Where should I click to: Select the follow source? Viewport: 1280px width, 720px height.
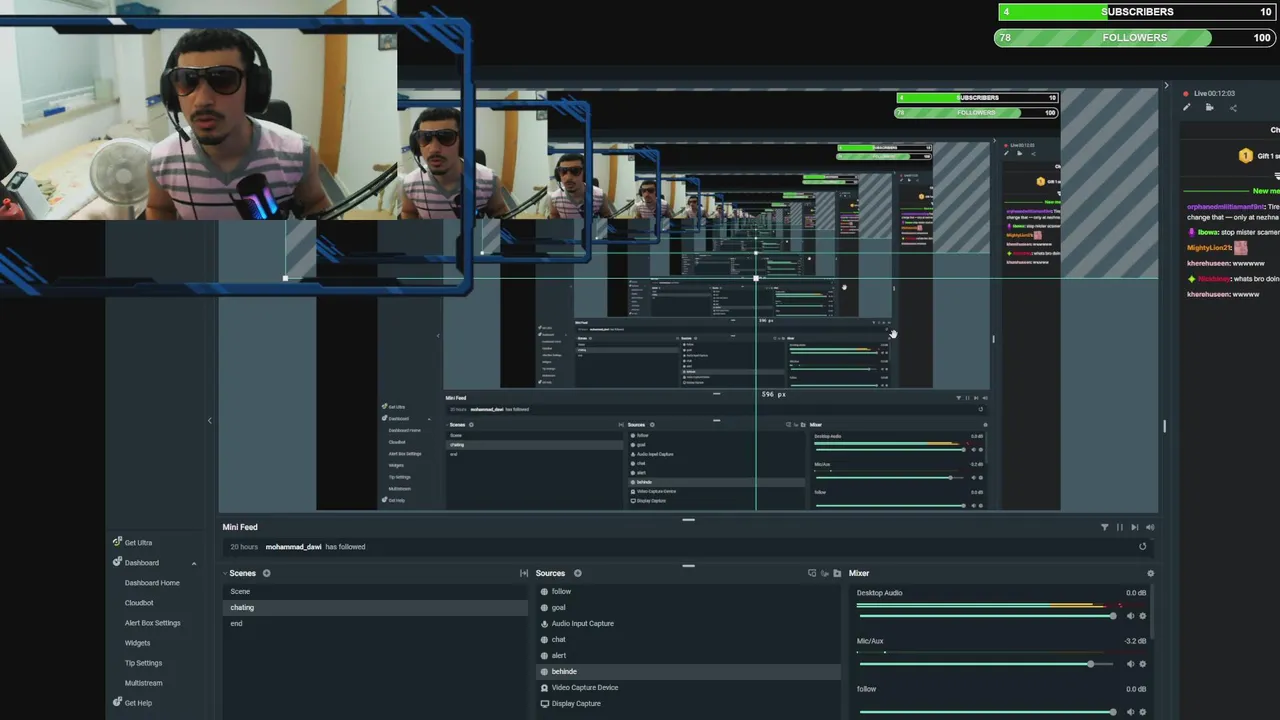(688, 592)
